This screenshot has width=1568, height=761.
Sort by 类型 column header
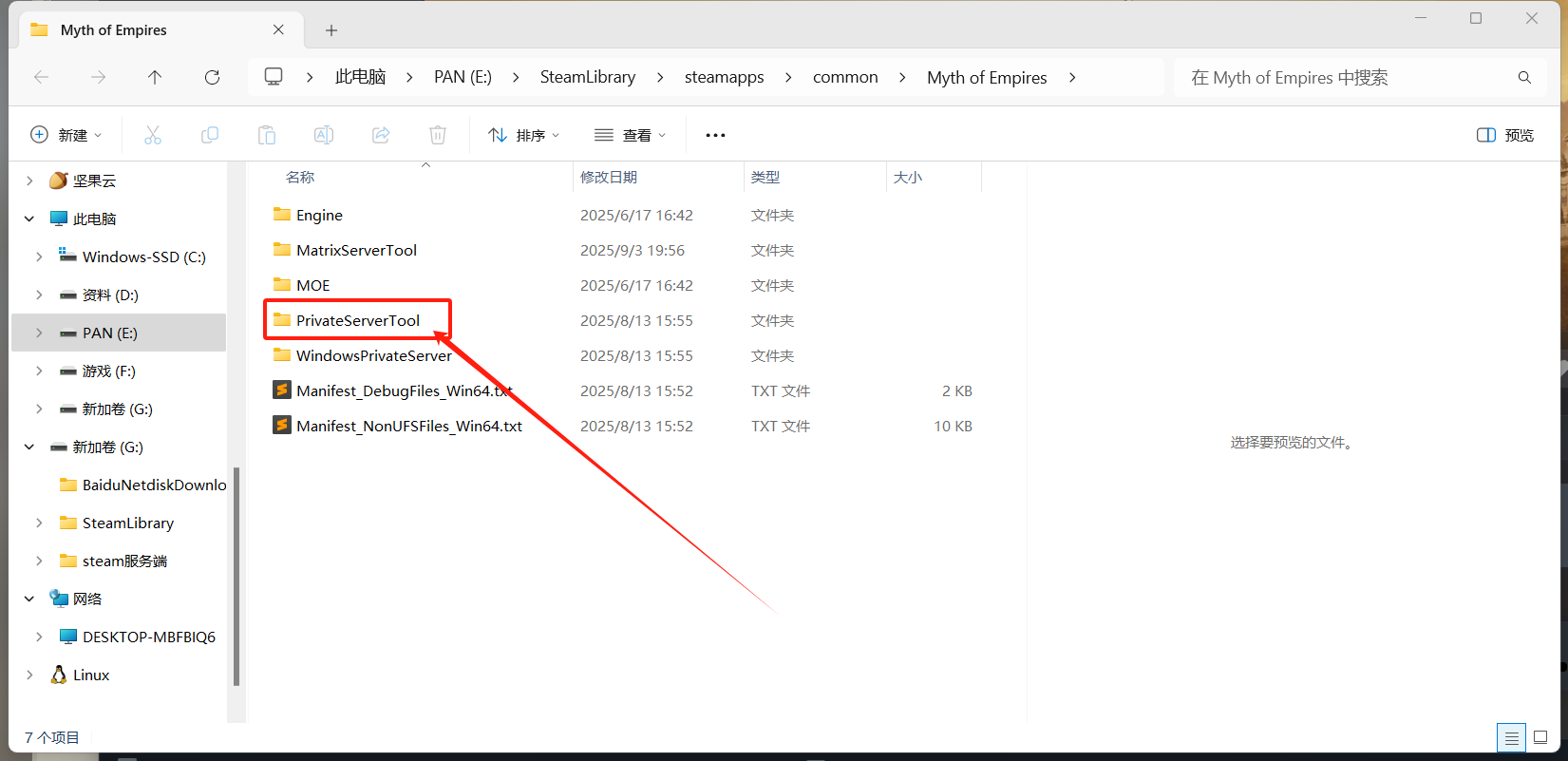click(765, 177)
